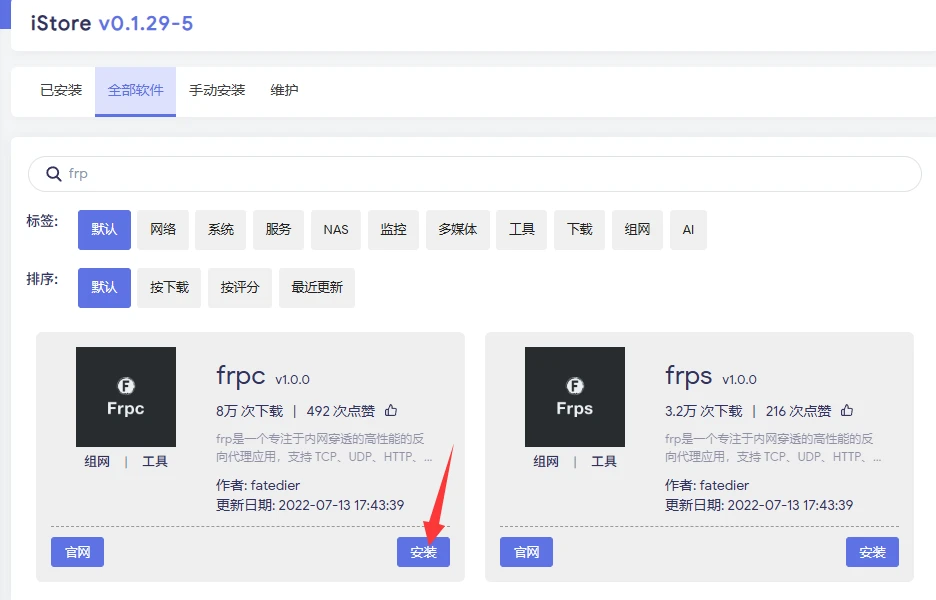The height and width of the screenshot is (600, 936).
Task: Click the 组网 label under Frpc logo
Action: tap(97, 461)
